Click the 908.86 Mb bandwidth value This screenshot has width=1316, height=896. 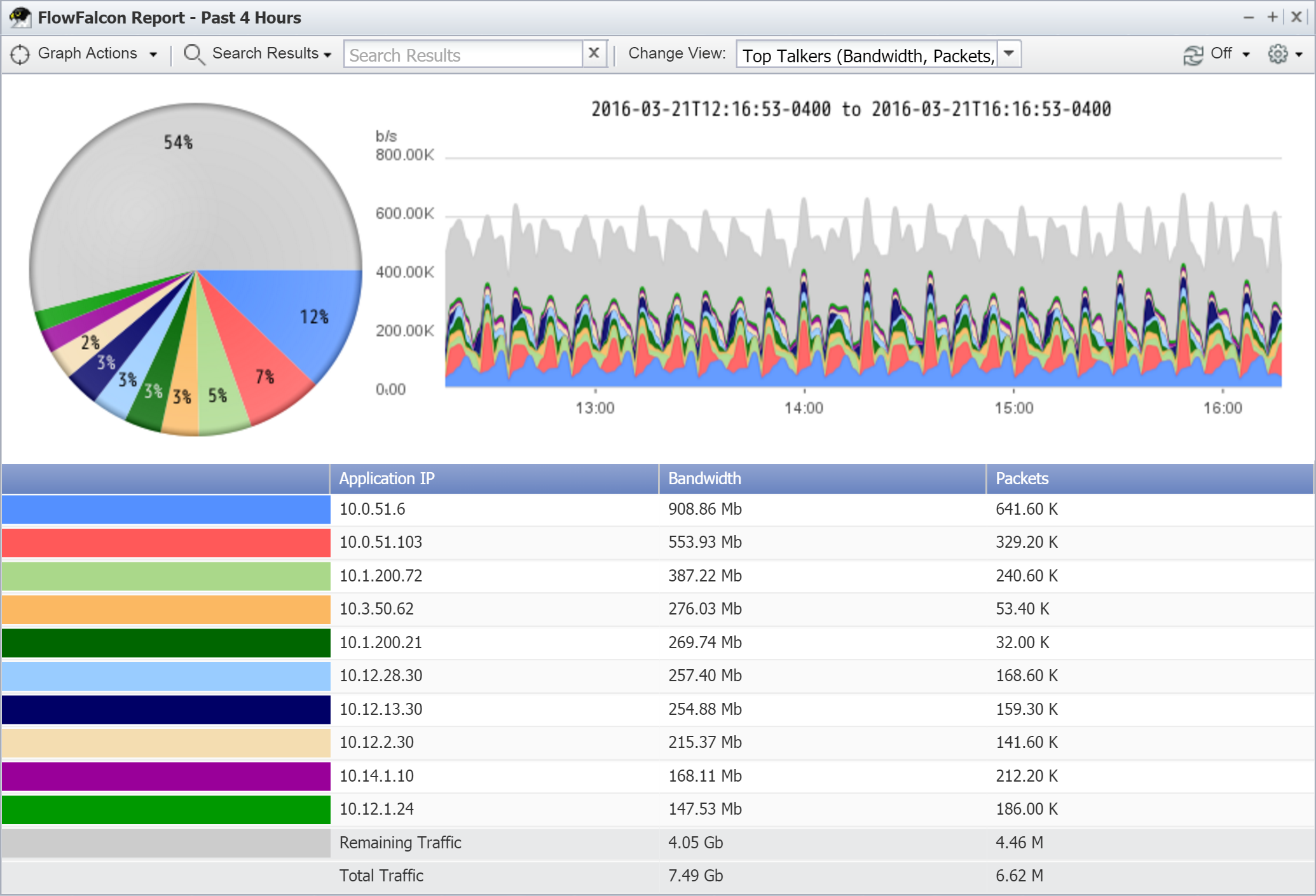tap(705, 509)
